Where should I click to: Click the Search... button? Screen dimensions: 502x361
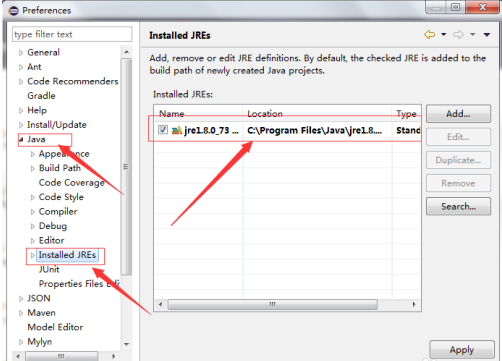coord(458,206)
